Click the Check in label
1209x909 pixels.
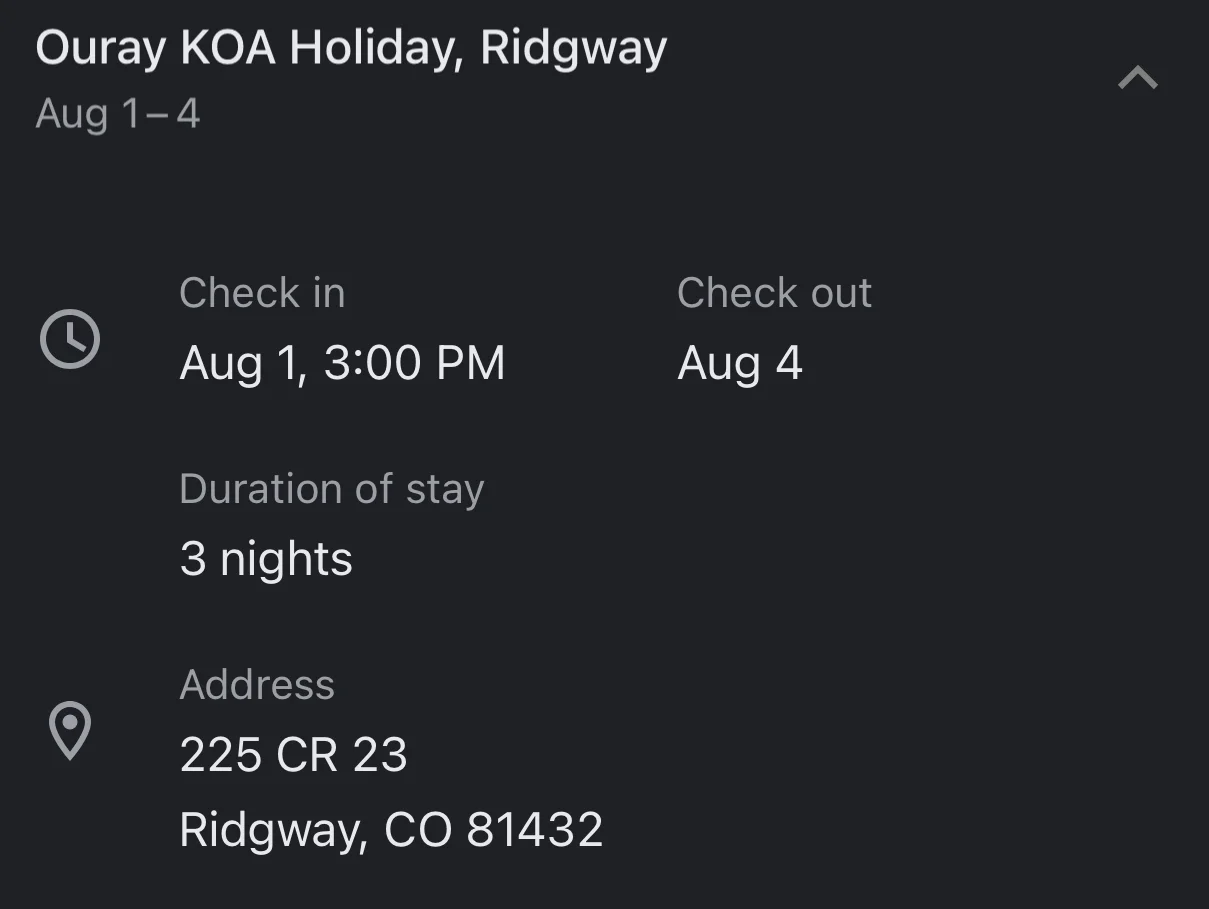point(262,293)
